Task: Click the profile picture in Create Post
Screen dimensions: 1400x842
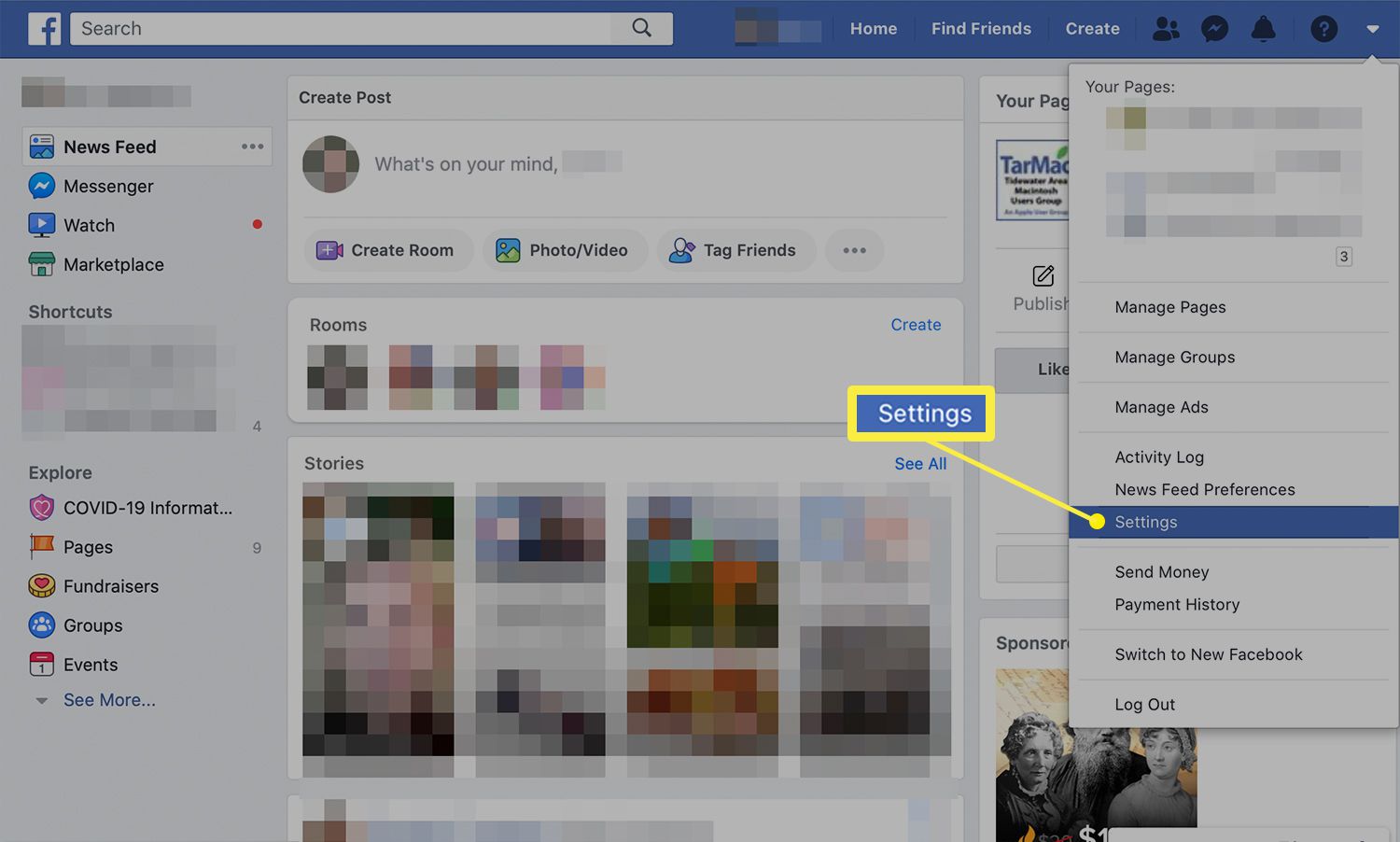Action: click(330, 164)
